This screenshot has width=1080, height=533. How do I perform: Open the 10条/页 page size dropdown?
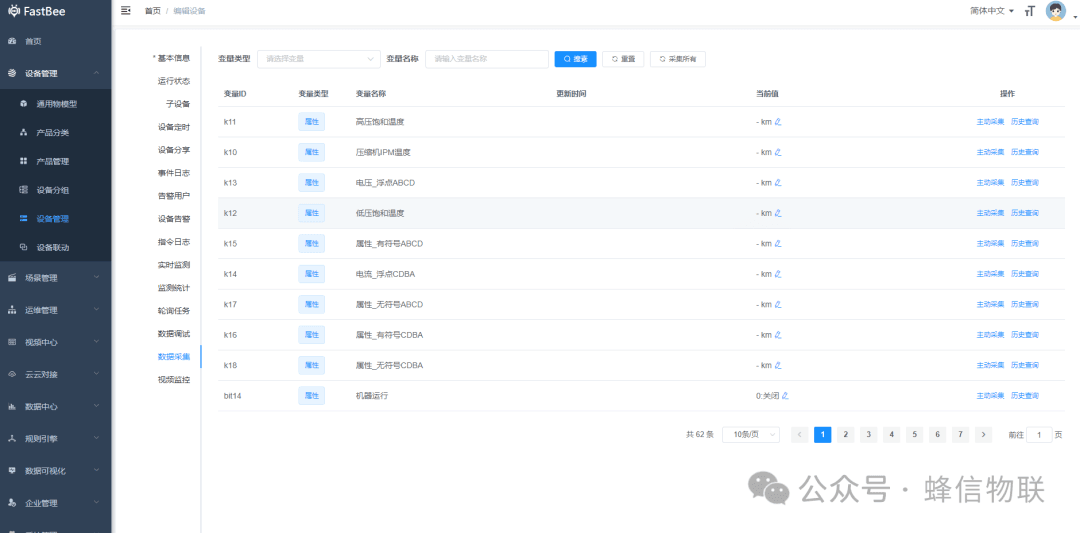(751, 435)
